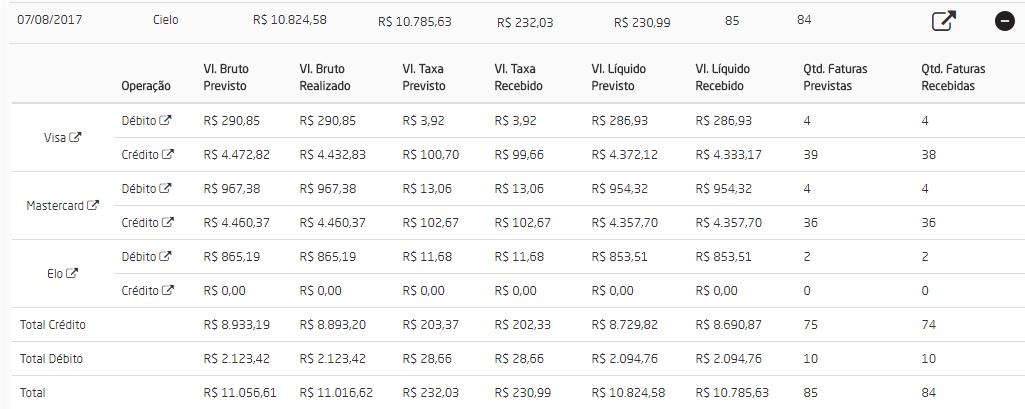Screen dimensions: 1025x409
Task: Open Mastercard Débito operation link icon
Action: click(x=166, y=189)
